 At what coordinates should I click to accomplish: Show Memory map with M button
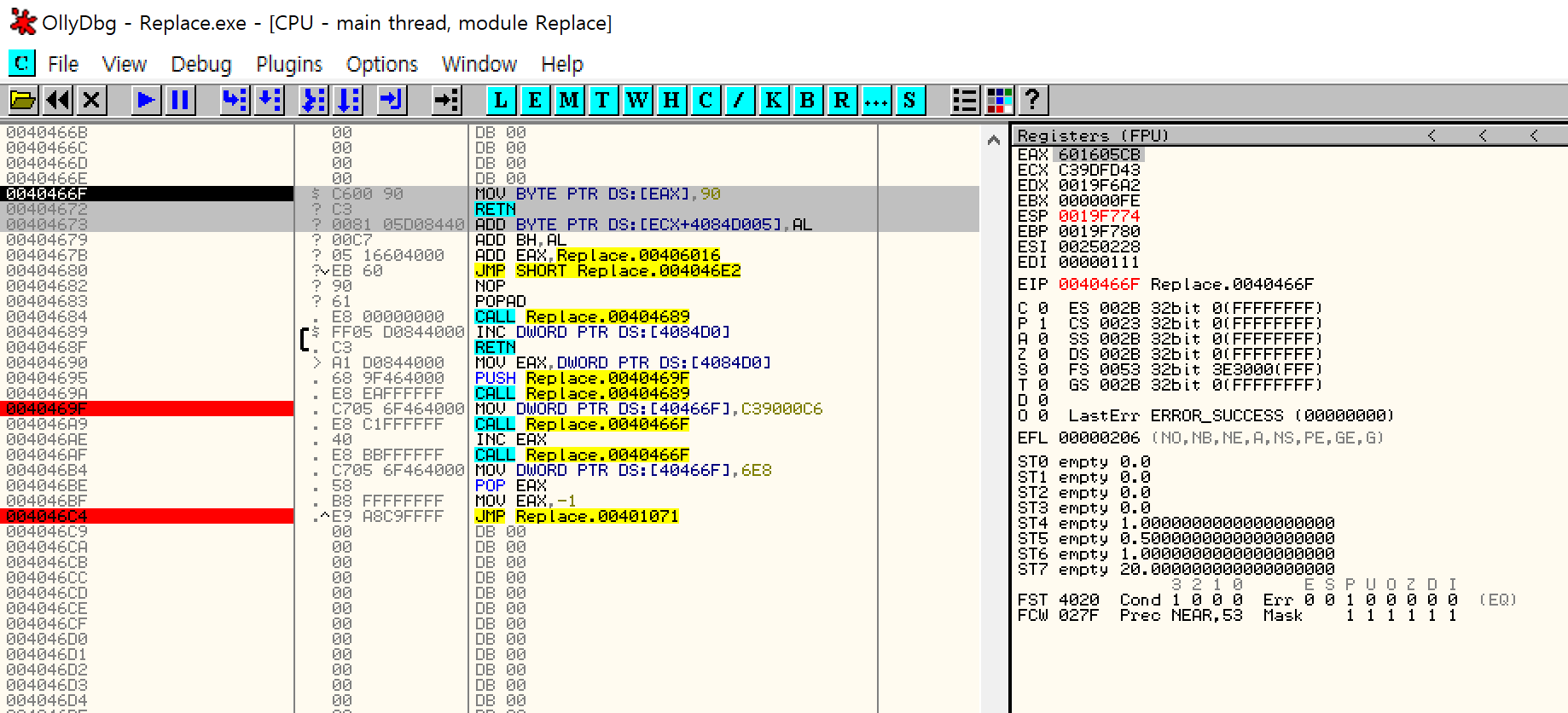(x=569, y=101)
